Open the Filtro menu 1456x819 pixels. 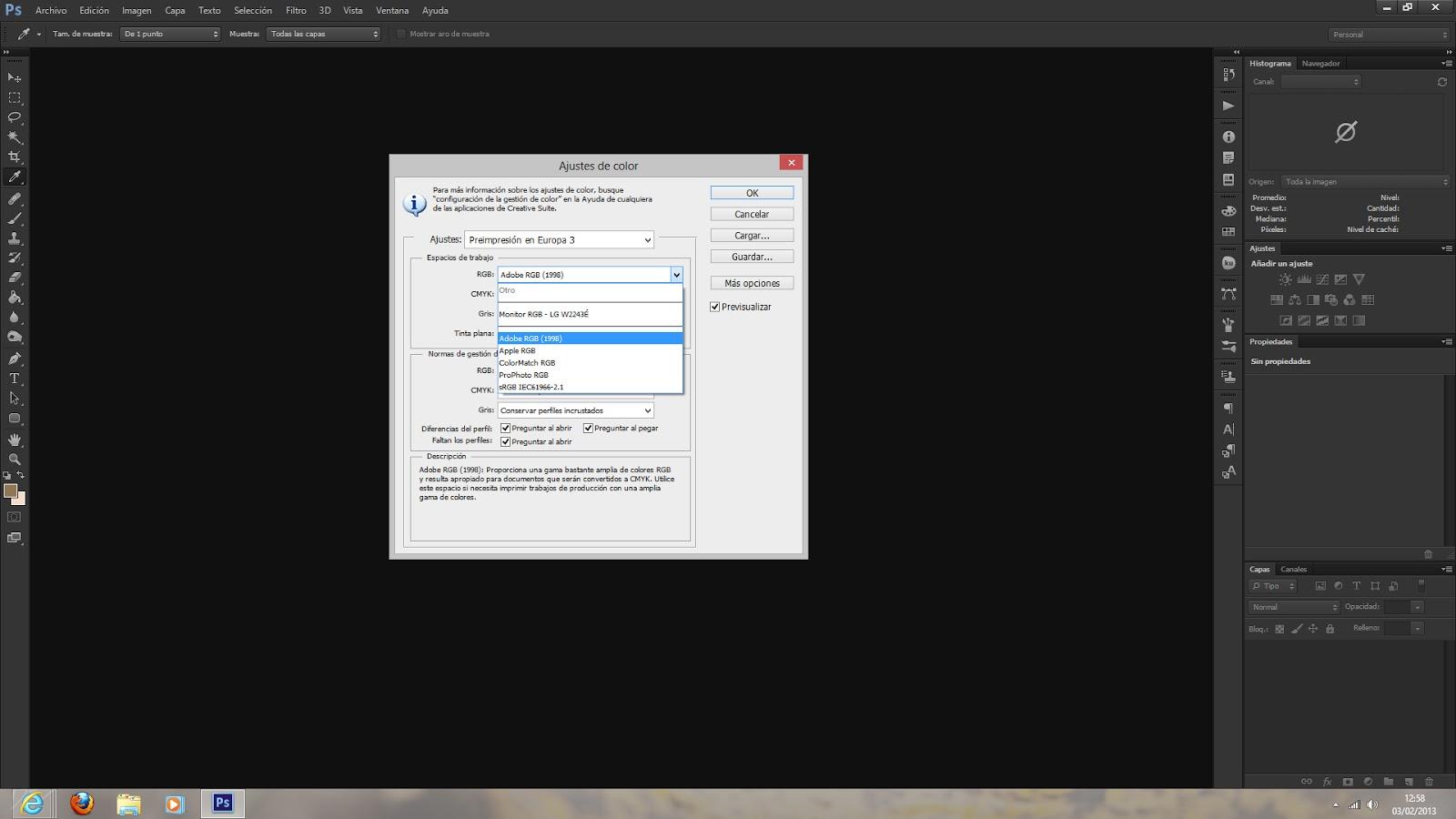(x=296, y=10)
